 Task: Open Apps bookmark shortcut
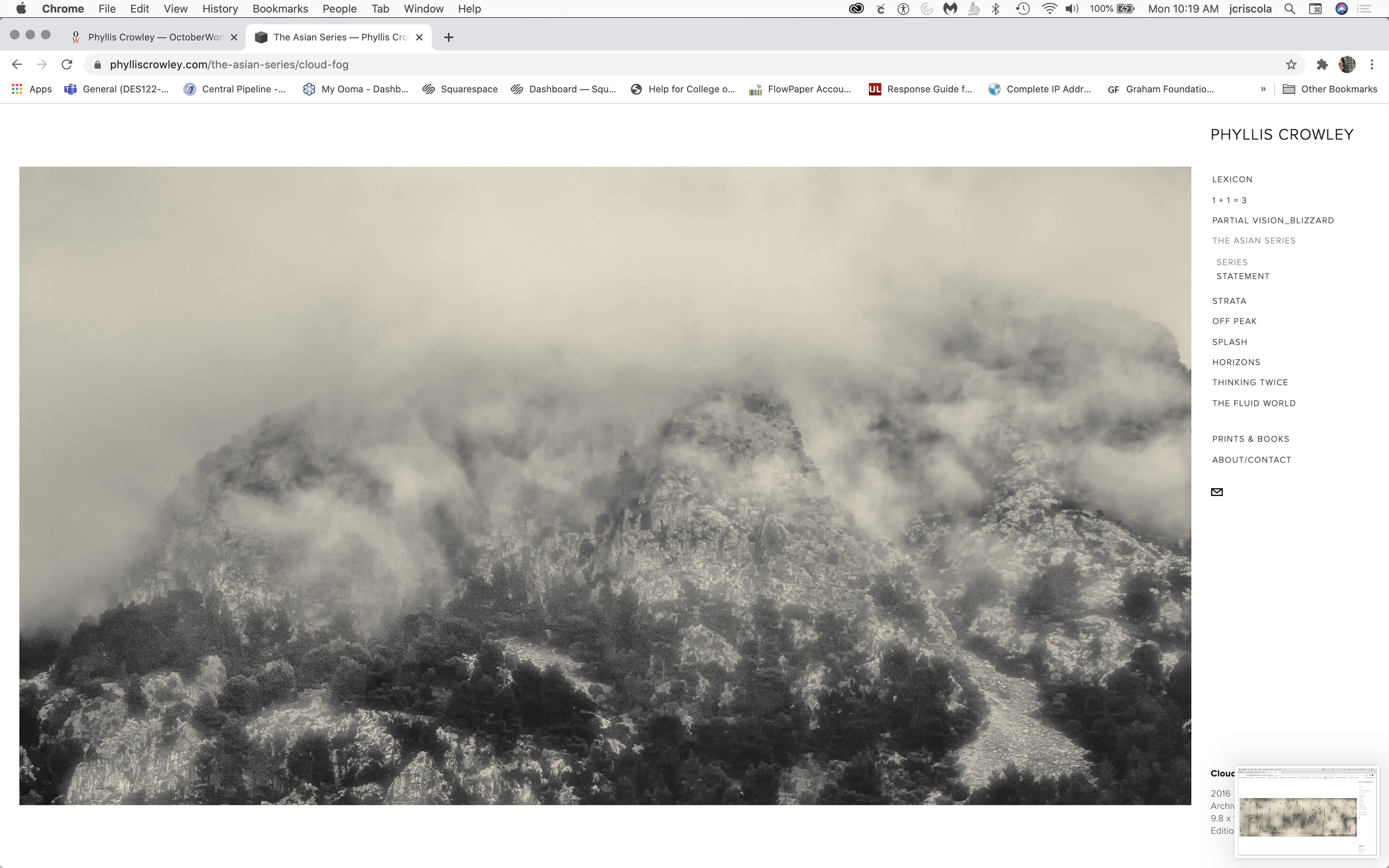pyautogui.click(x=32, y=89)
